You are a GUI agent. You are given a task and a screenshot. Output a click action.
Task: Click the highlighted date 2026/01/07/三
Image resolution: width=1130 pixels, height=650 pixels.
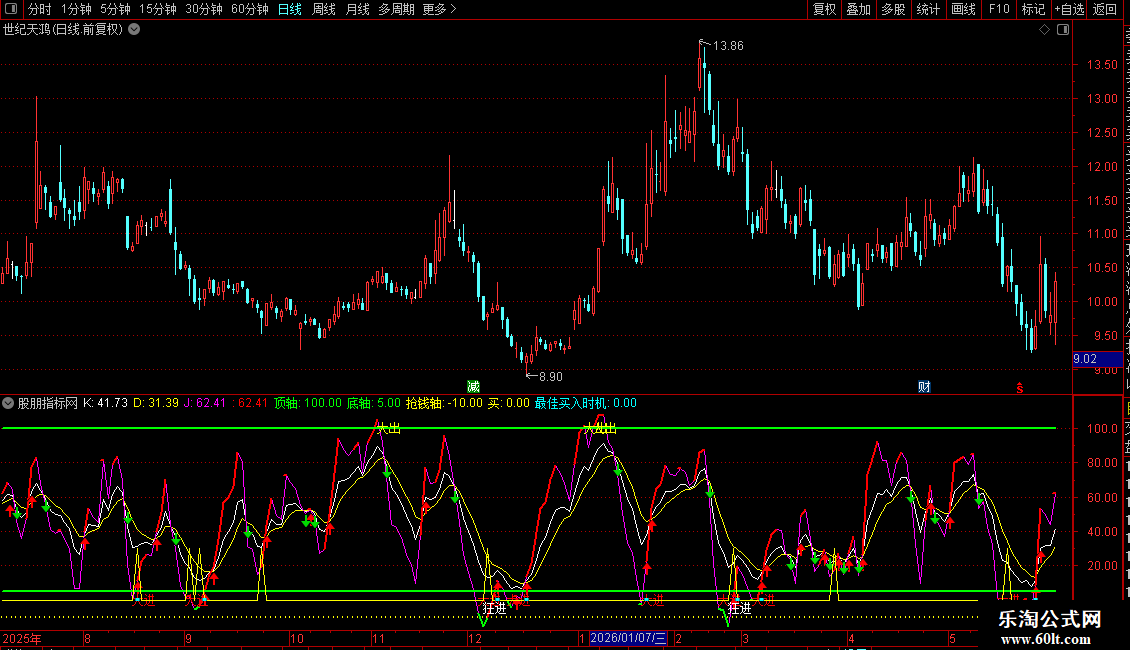[628, 638]
